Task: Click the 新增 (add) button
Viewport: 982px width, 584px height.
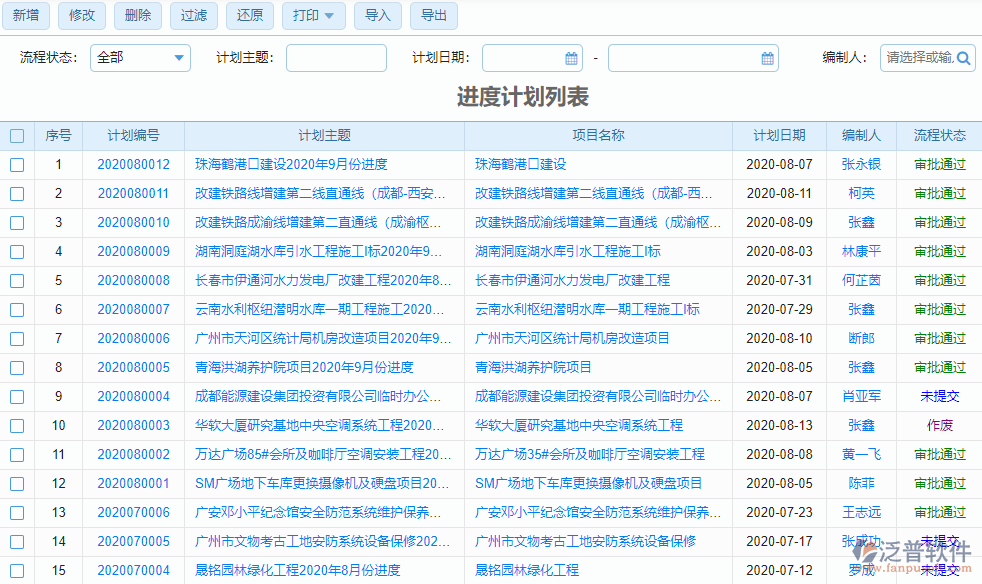Action: [x=26, y=16]
